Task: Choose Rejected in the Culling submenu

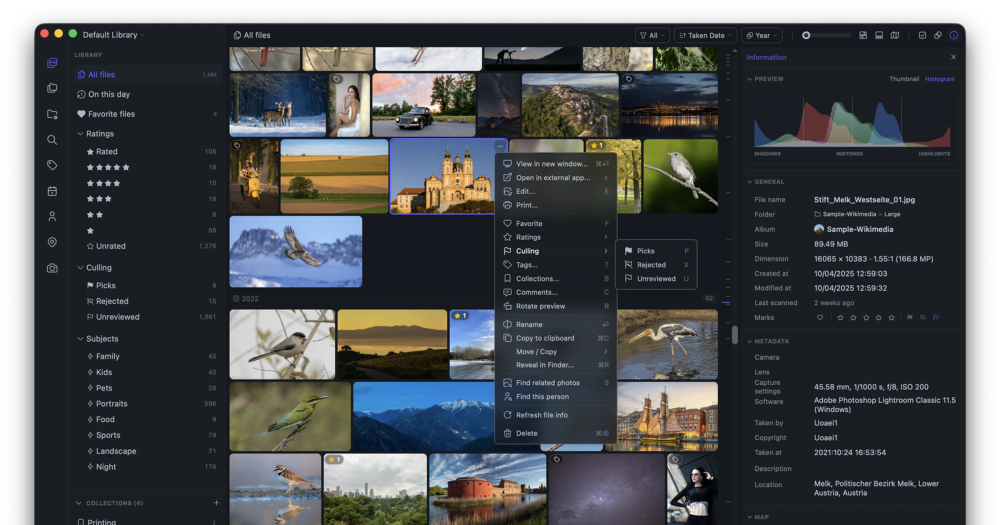Action: click(656, 265)
